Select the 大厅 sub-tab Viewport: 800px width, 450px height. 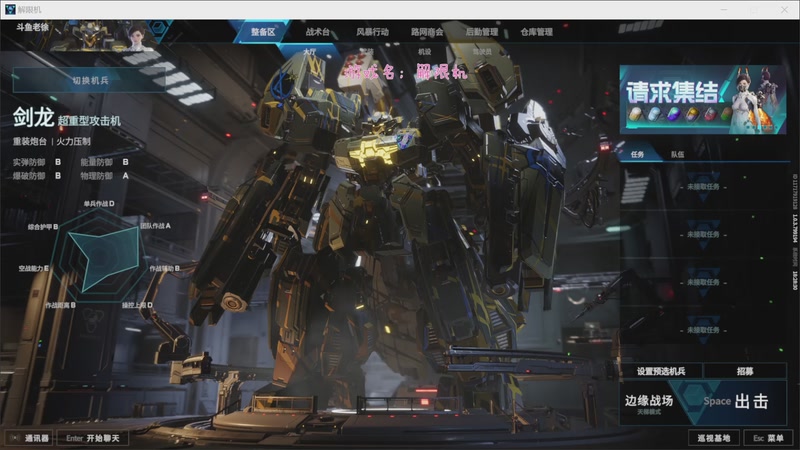[310, 52]
